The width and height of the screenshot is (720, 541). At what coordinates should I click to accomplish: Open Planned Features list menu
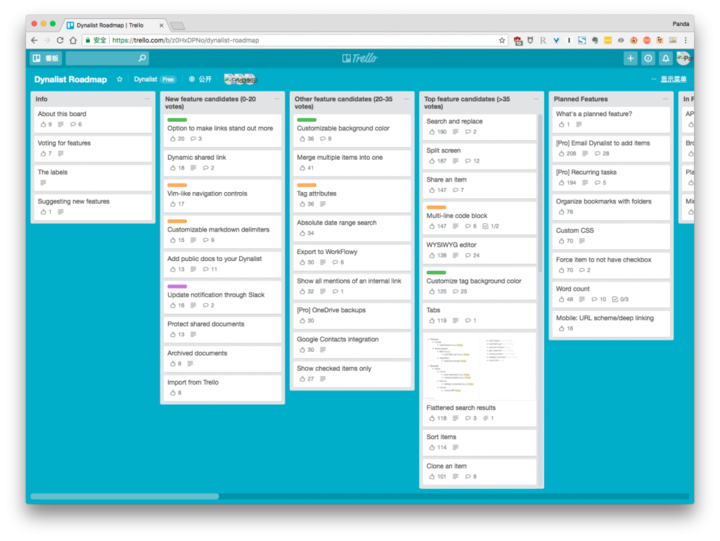(x=665, y=99)
